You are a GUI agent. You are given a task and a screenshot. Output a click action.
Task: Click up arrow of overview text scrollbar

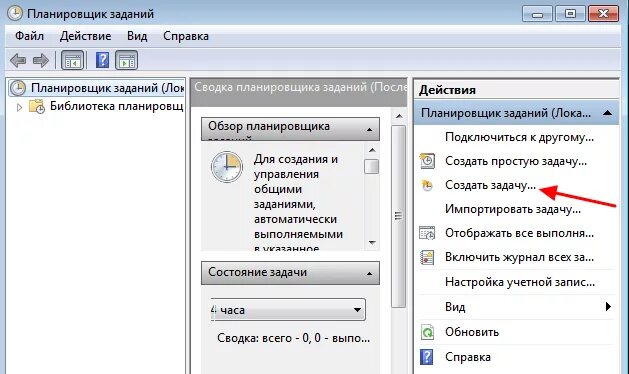coord(372,150)
